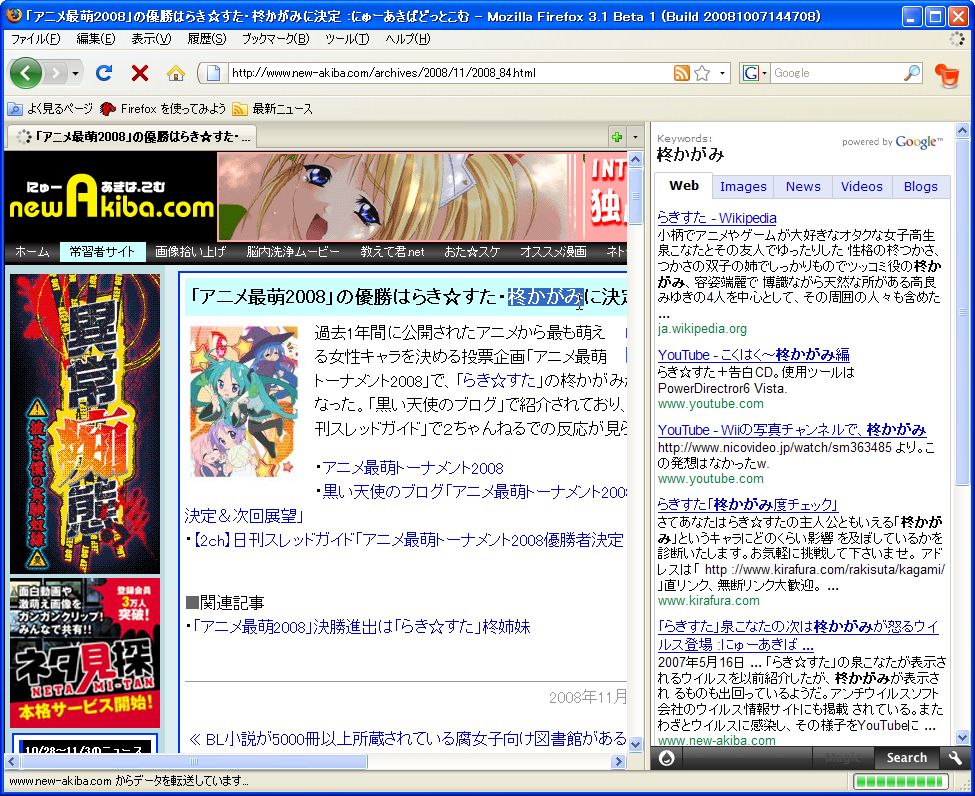The width and height of the screenshot is (975, 796).
Task: Open the ブックマーク menu
Action: click(275, 39)
